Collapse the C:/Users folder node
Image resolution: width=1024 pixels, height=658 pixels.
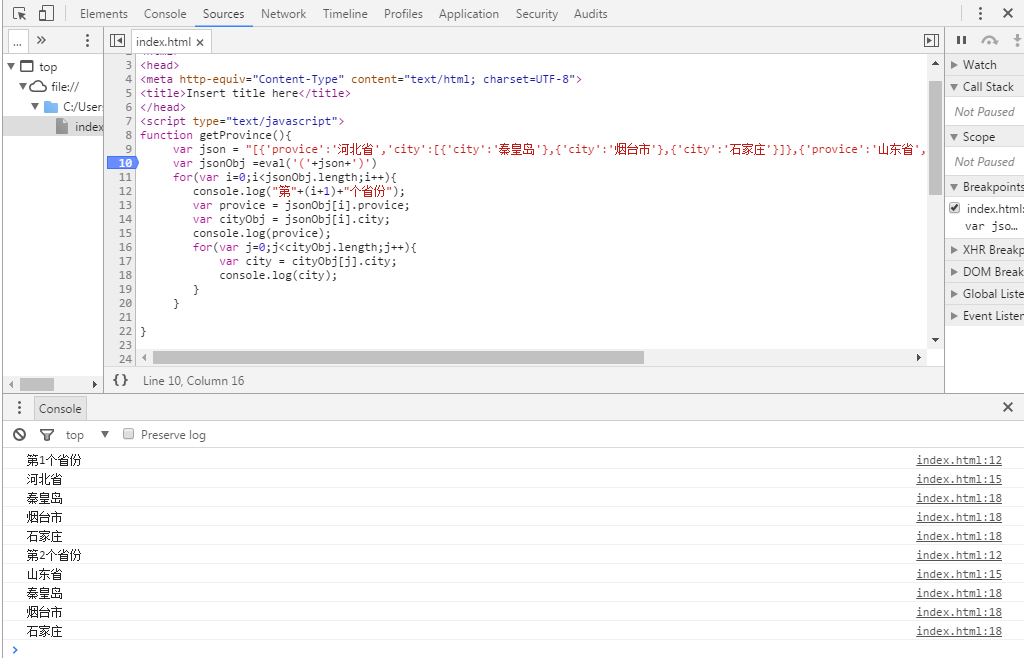coord(35,106)
